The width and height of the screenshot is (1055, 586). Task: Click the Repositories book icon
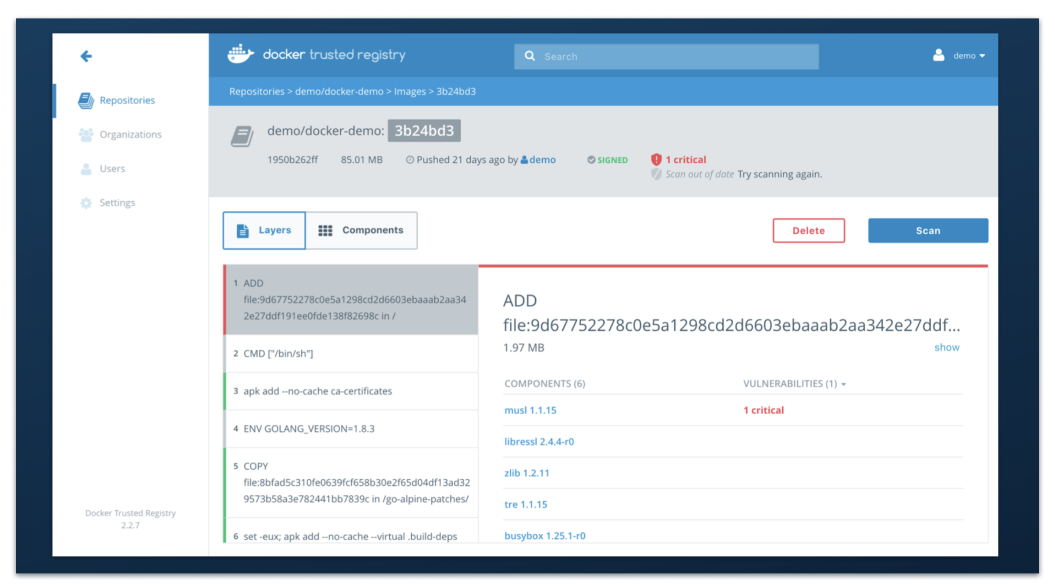85,101
